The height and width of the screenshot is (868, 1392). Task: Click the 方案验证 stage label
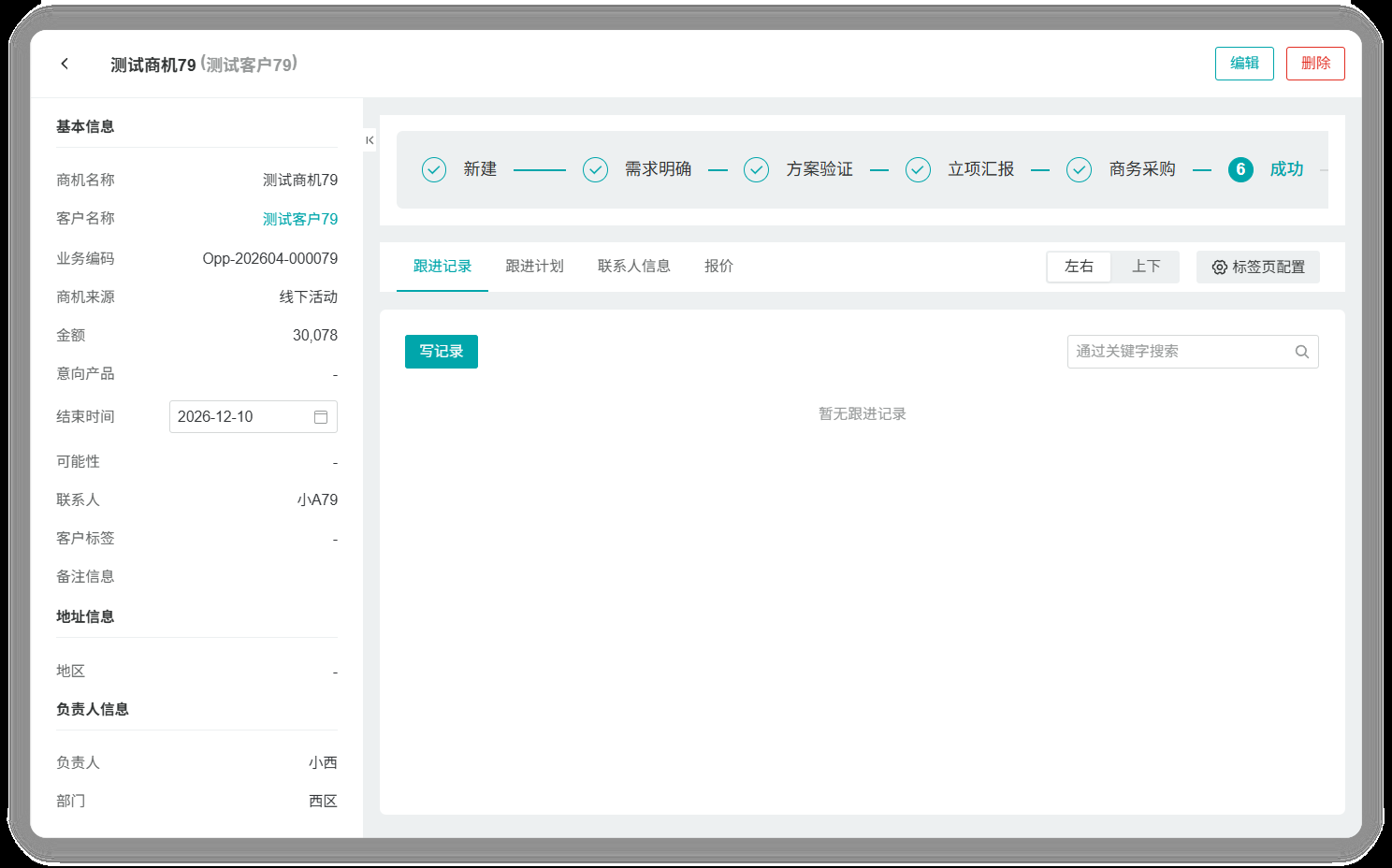pos(819,169)
